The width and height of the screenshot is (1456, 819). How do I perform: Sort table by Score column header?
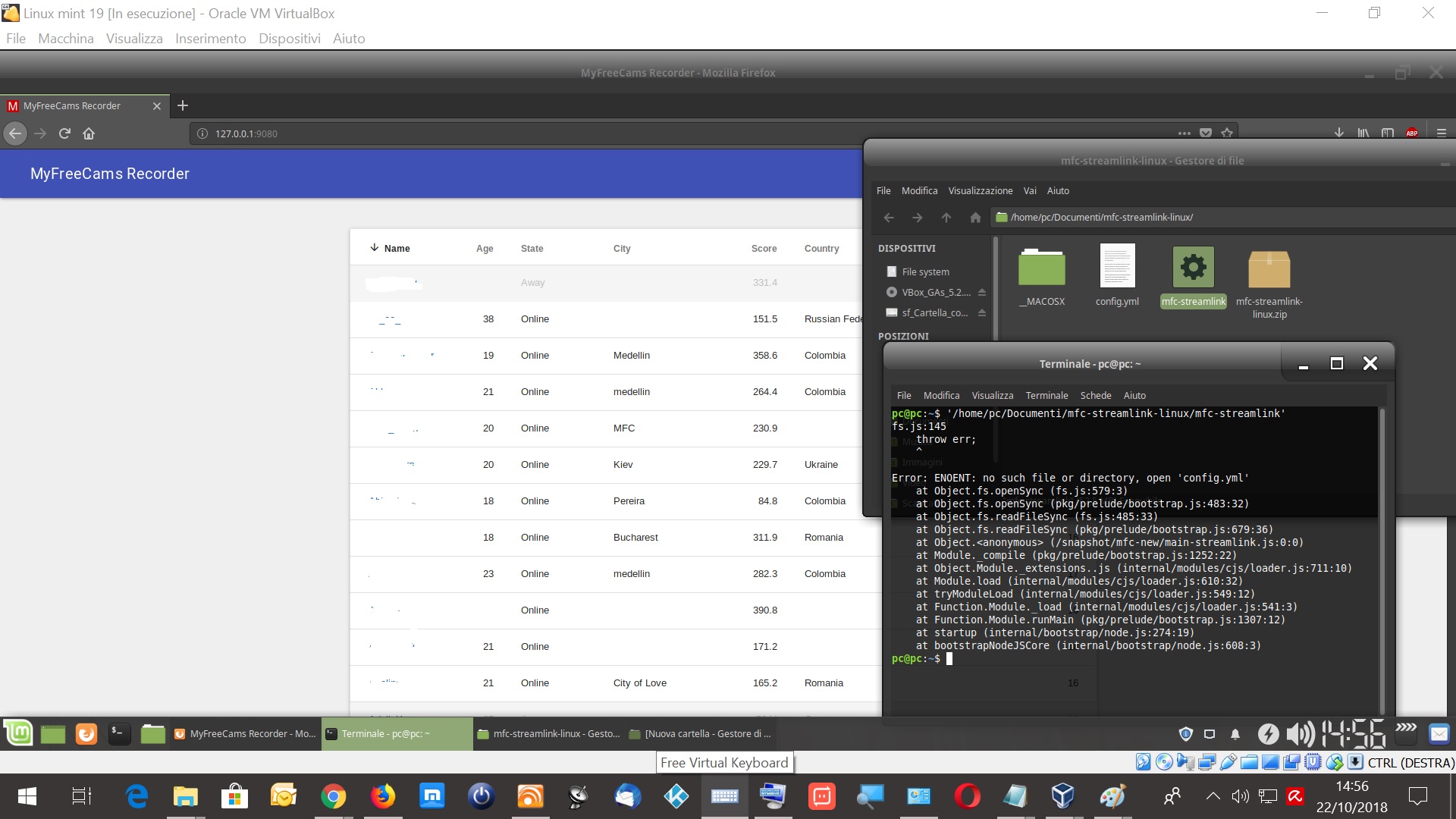click(x=764, y=249)
